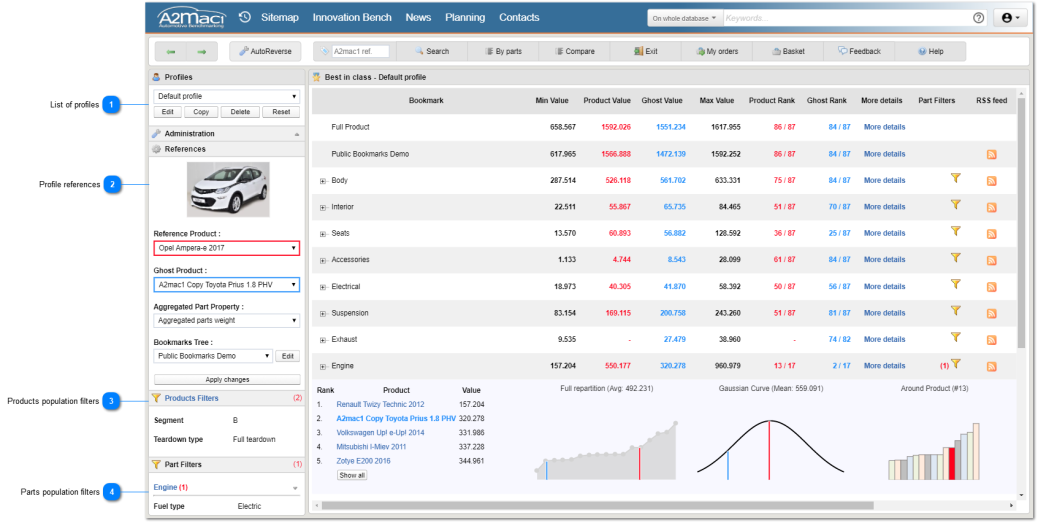
Task: Open the Ghost Product dropdown
Action: click(226, 285)
